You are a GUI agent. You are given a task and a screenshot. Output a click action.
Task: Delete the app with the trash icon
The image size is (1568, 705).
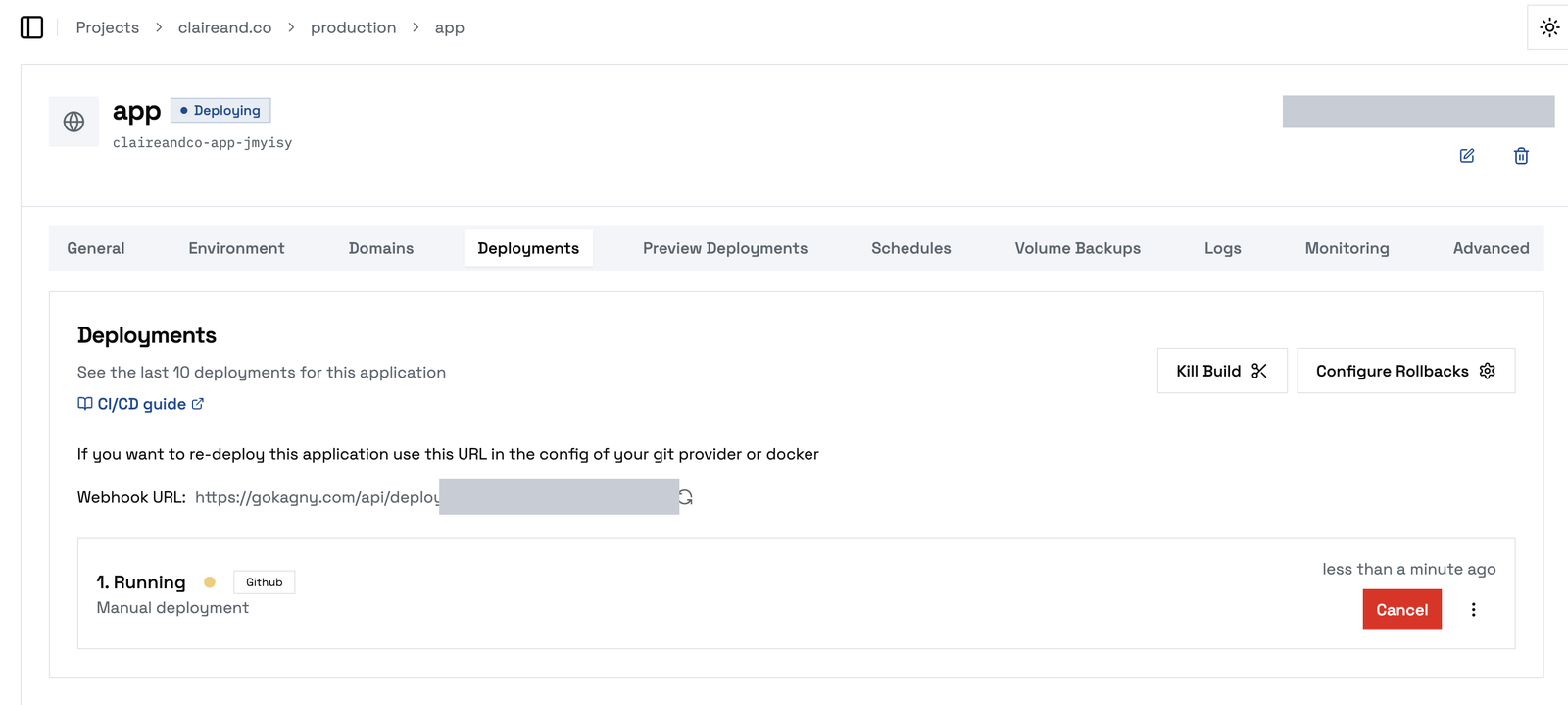[x=1521, y=156]
